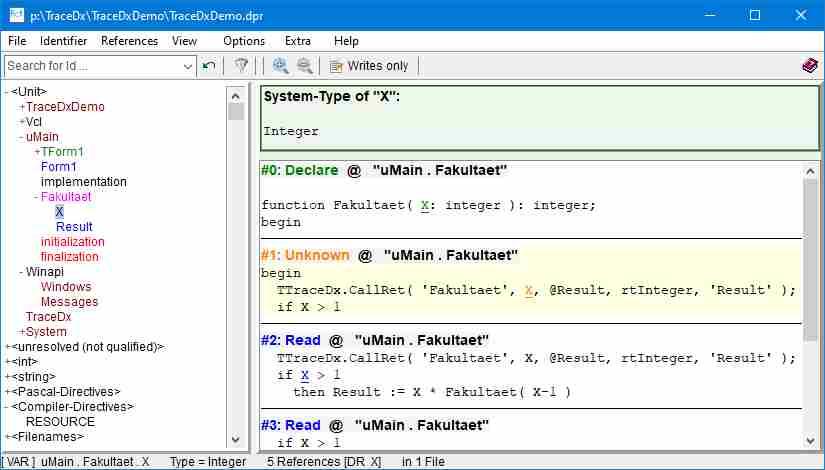Viewport: 825px width, 470px height.
Task: Toggle the Writes only button
Action: click(x=369, y=66)
